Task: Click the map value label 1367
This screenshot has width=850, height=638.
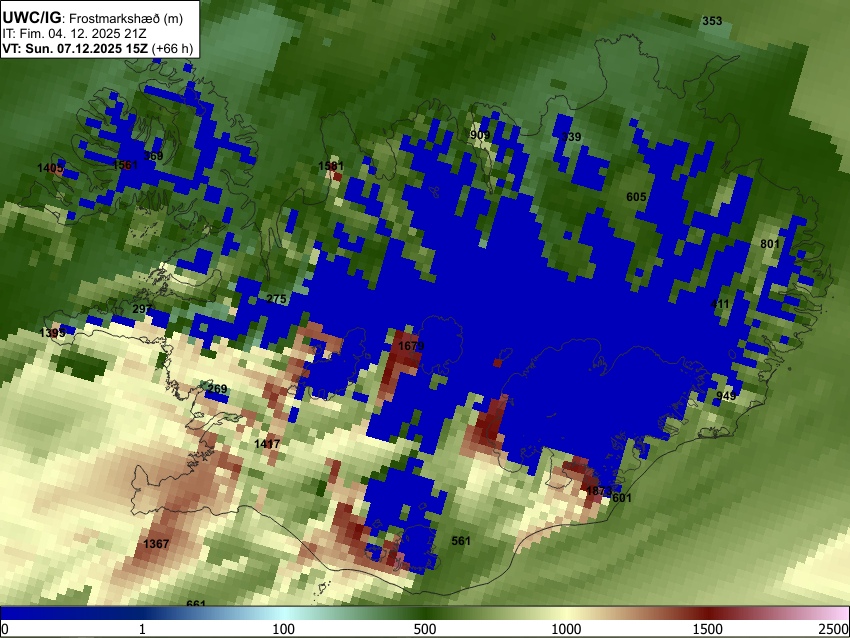Action: coord(156,544)
